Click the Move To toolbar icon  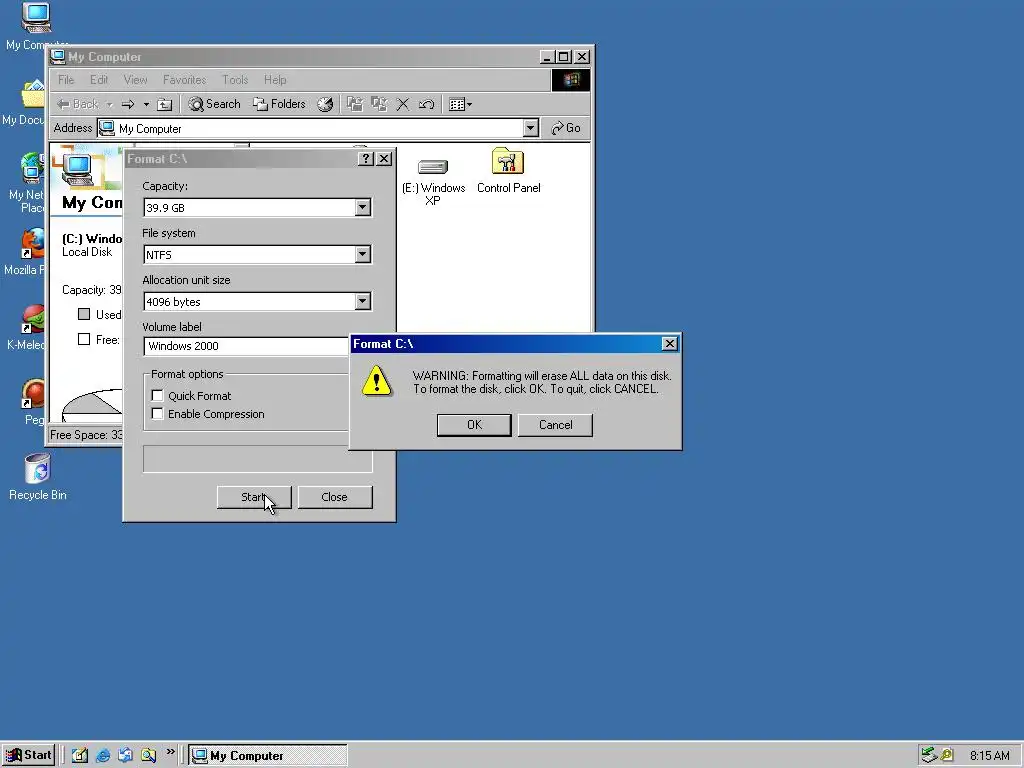tap(355, 104)
